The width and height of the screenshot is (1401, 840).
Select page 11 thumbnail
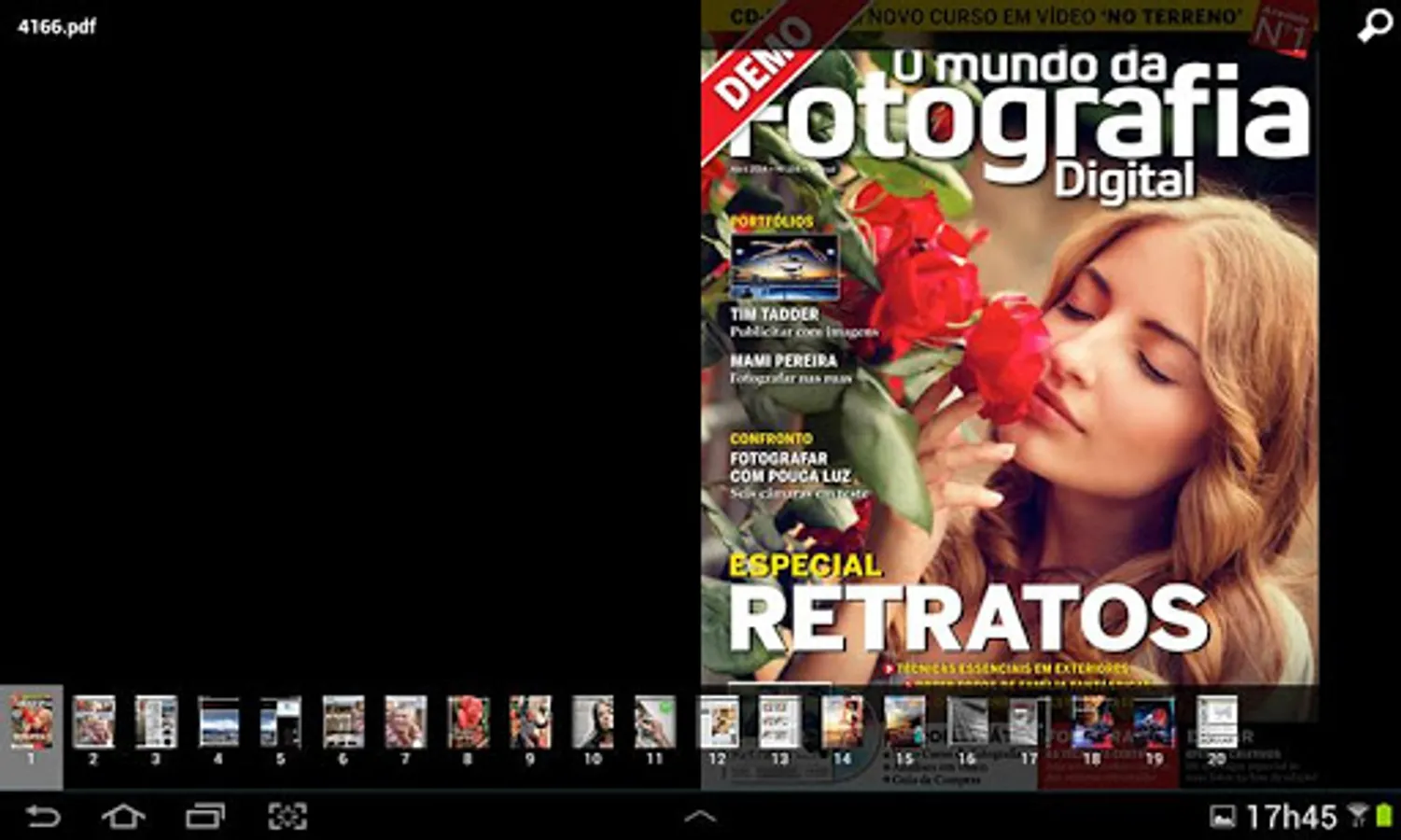pyautogui.click(x=655, y=721)
